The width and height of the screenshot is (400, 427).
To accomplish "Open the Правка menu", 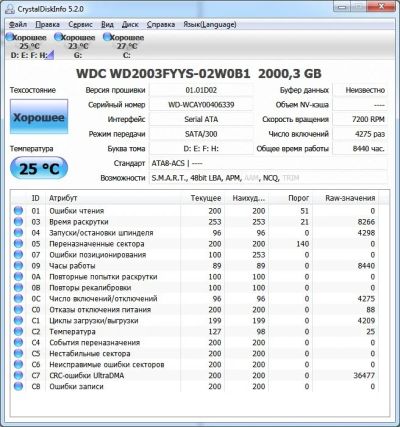I will point(47,24).
